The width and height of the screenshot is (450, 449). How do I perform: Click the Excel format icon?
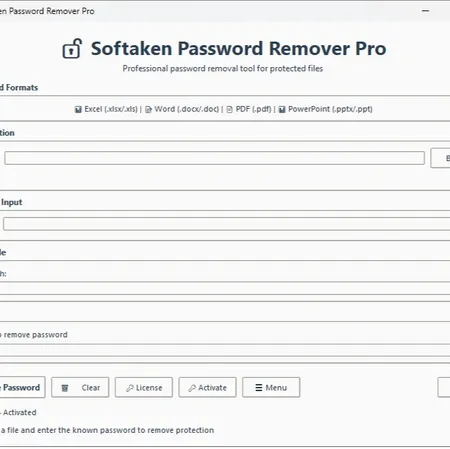pyautogui.click(x=78, y=109)
